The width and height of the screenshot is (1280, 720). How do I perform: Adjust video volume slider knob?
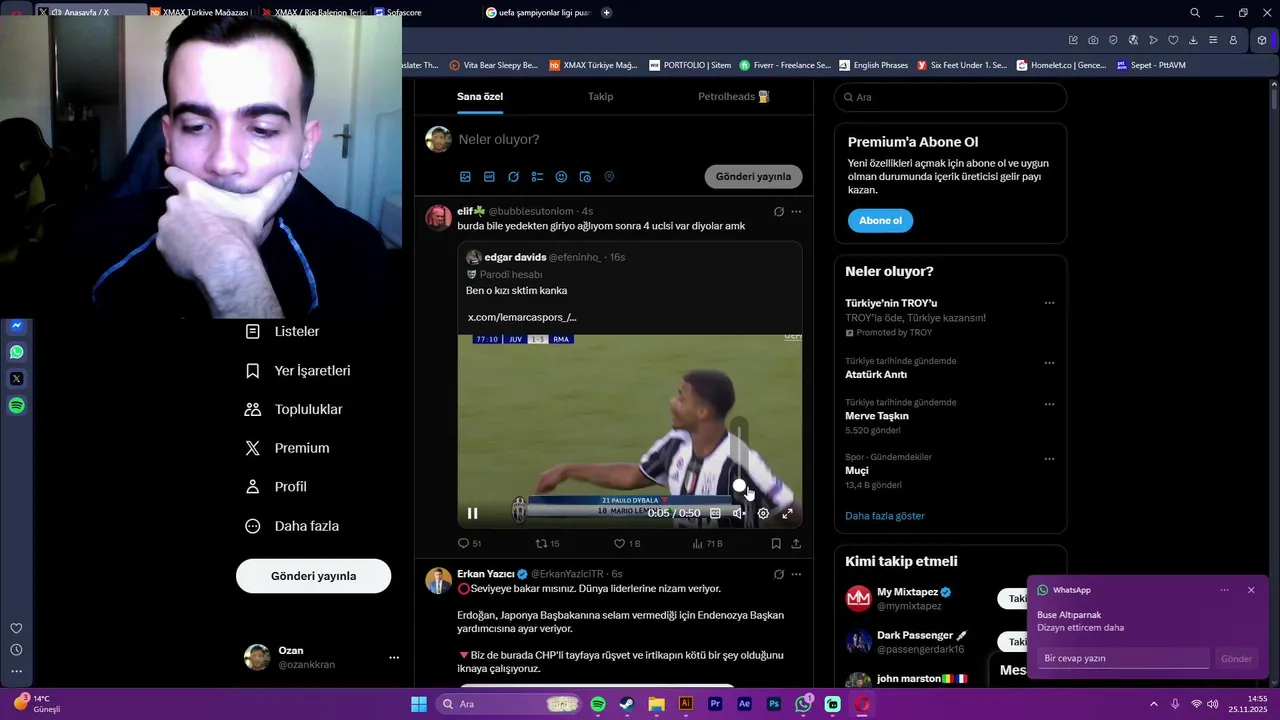pos(739,486)
